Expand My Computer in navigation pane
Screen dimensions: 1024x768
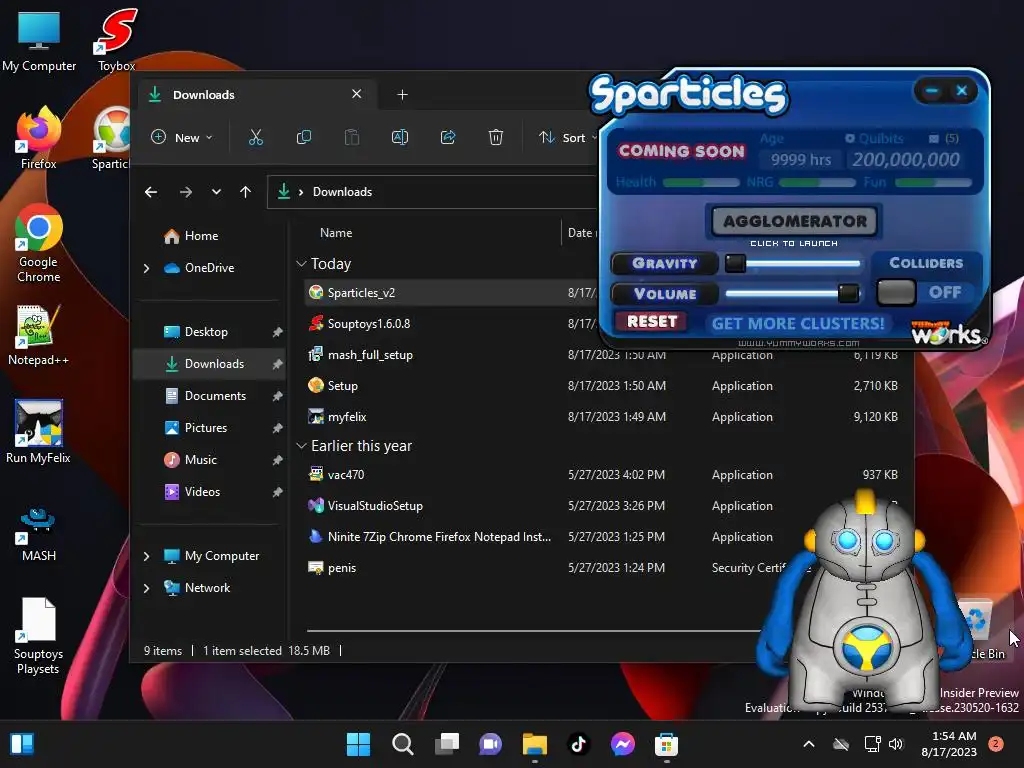click(x=146, y=556)
